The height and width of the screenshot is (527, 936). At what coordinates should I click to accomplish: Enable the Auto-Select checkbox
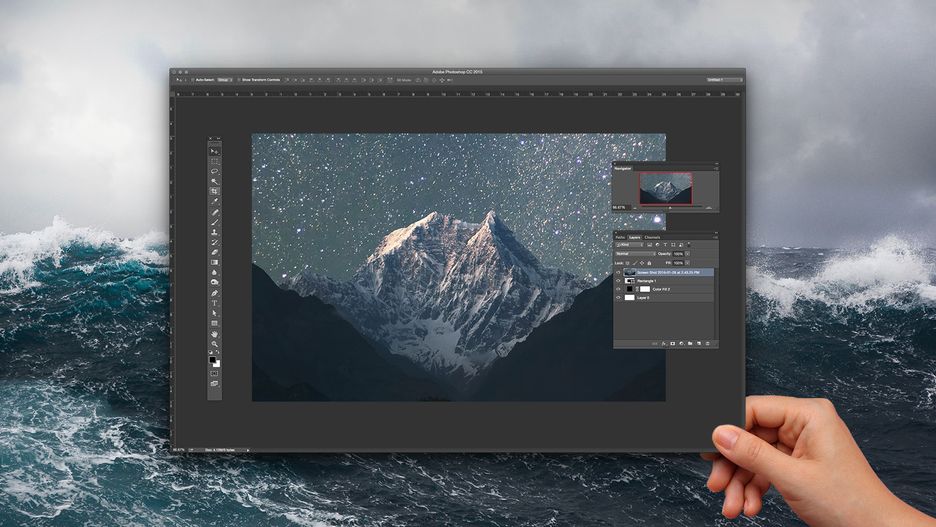tap(193, 79)
